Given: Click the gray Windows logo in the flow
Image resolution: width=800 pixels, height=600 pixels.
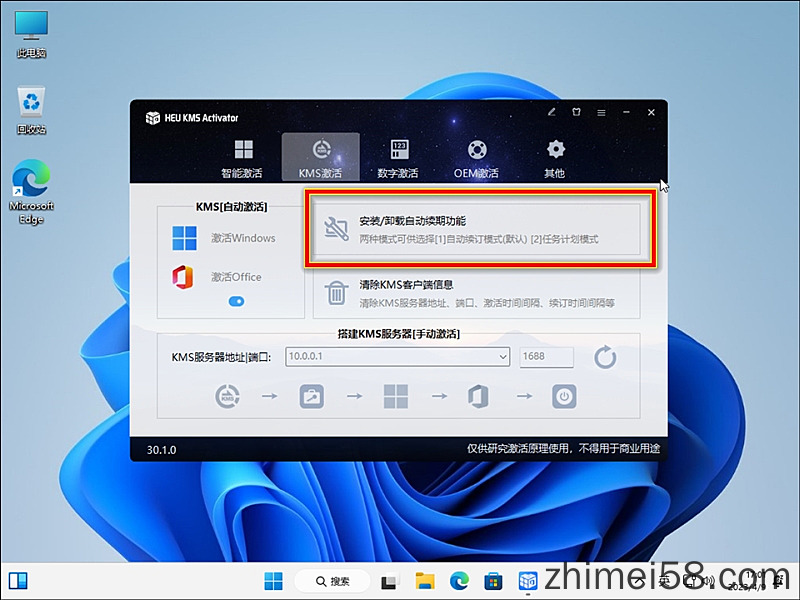Looking at the screenshot, I should [396, 396].
